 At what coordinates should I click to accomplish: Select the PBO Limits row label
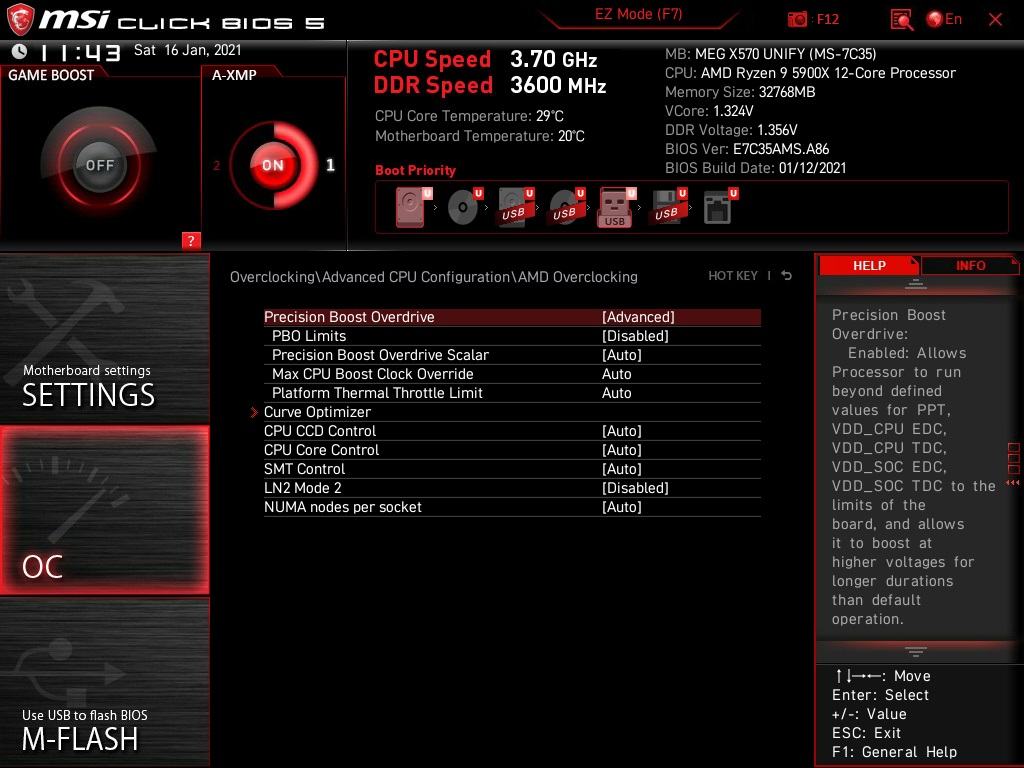point(309,336)
